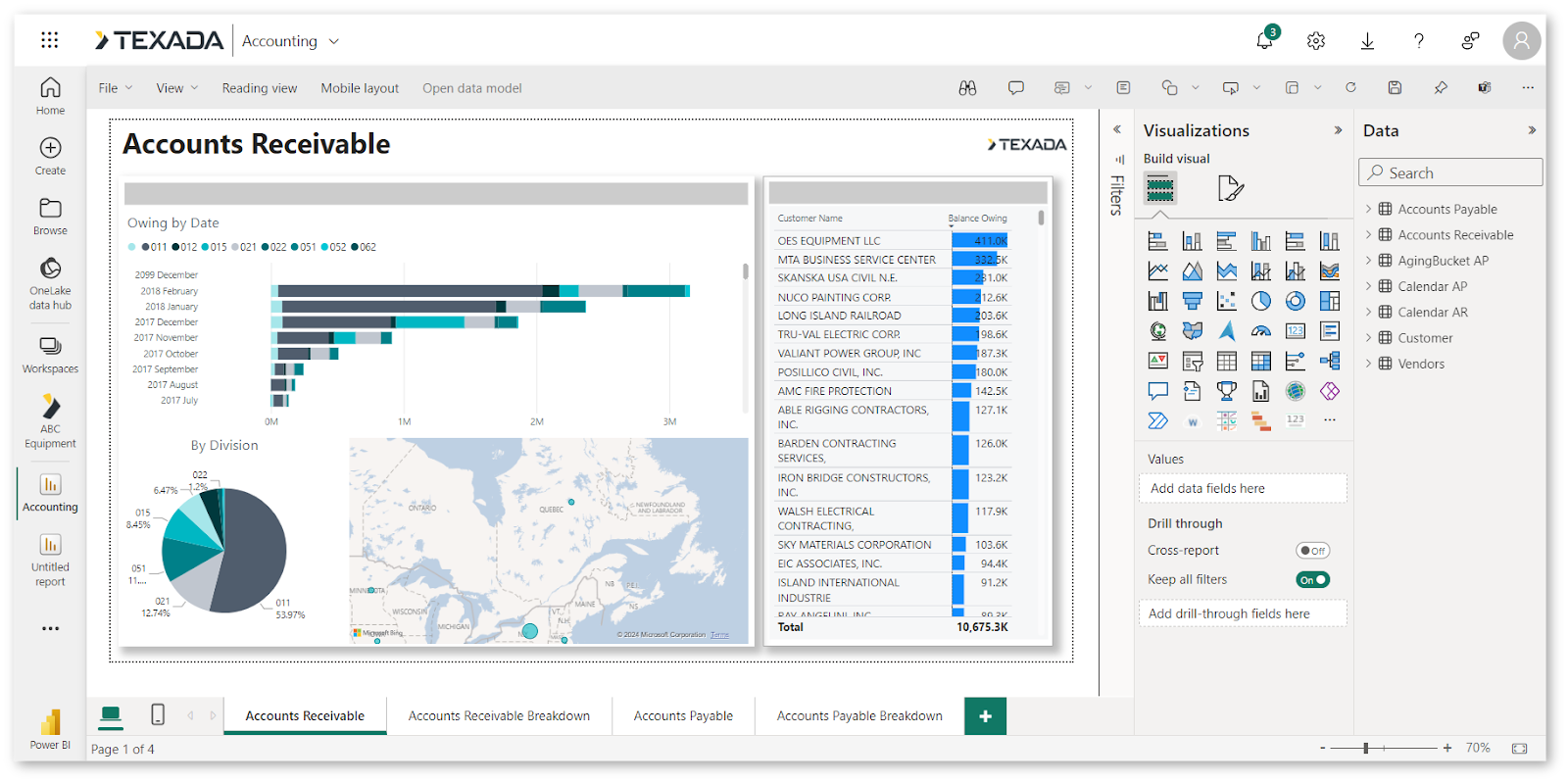Go to Accounts Payable Breakdown tab

pos(859,716)
